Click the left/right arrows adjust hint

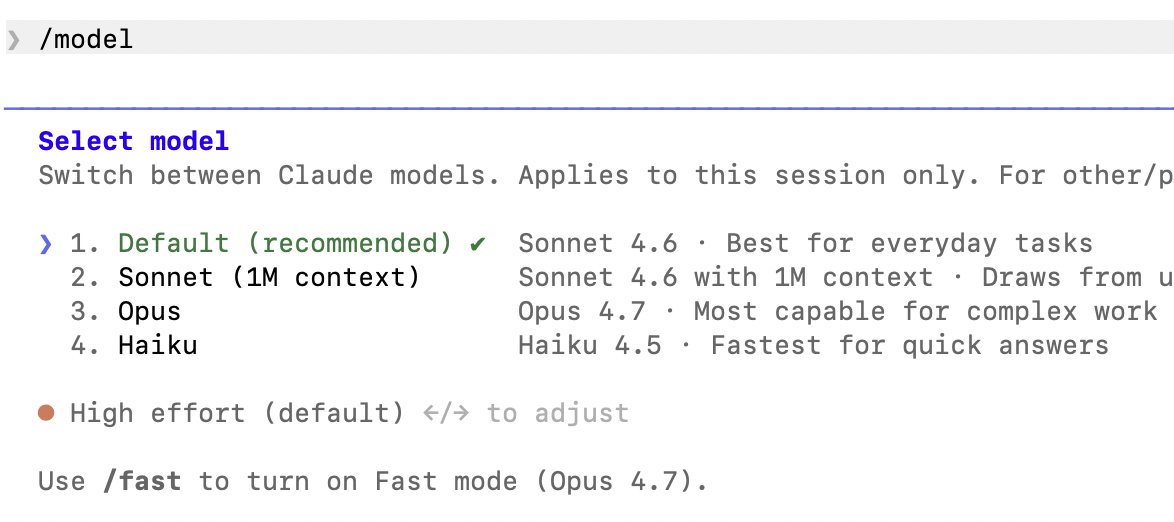click(x=446, y=413)
